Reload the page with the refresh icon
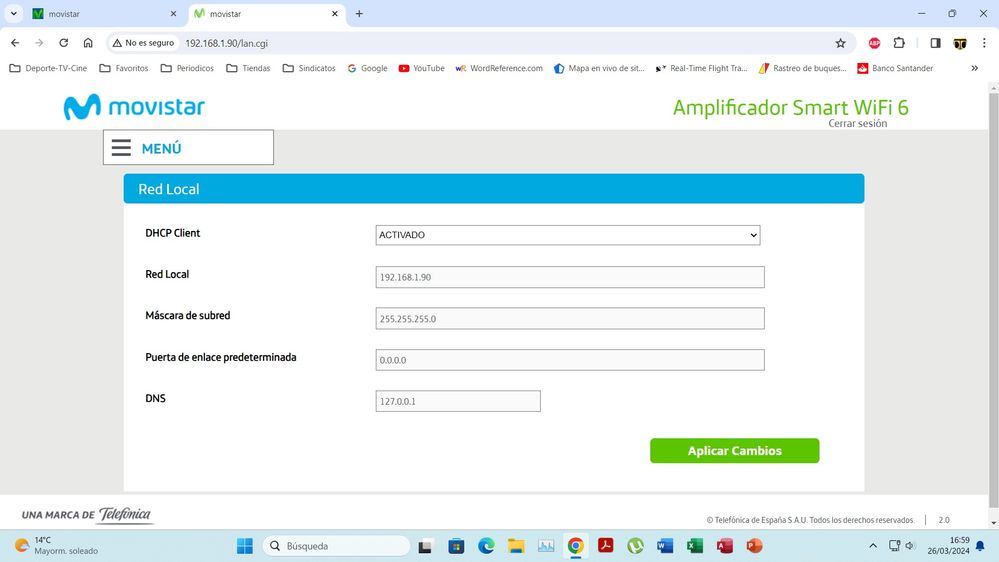Screen dimensions: 999x562 pyautogui.click(x=64, y=43)
